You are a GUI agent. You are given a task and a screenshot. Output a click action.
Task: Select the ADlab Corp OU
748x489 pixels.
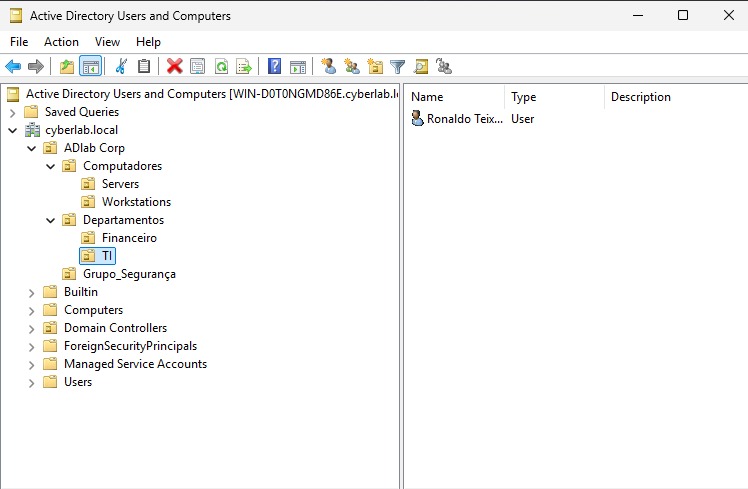click(x=94, y=148)
